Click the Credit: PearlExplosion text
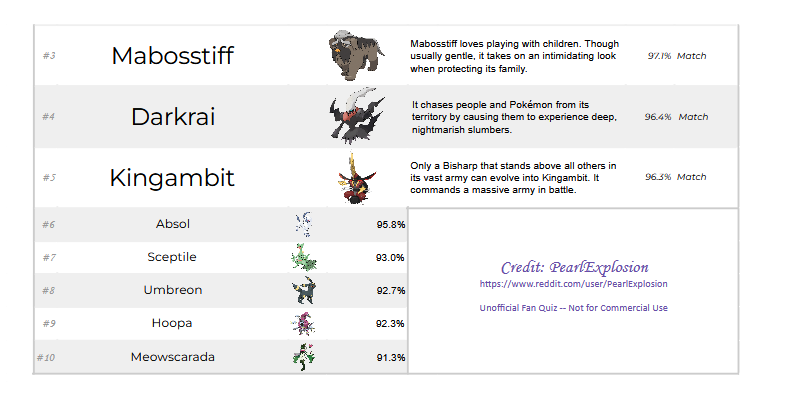This screenshot has height=403, width=795. coord(574,267)
